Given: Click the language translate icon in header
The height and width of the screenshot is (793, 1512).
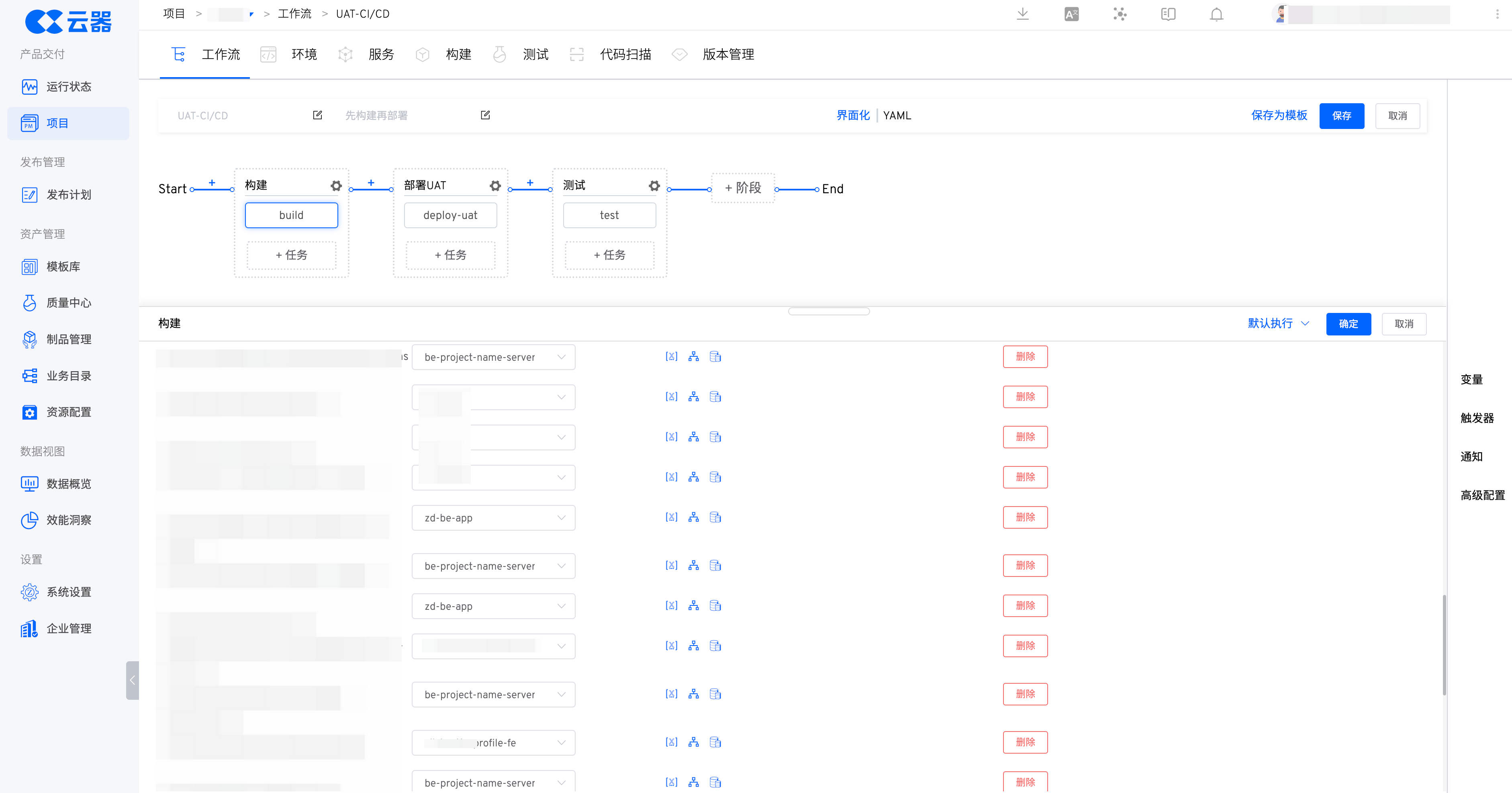Looking at the screenshot, I should point(1071,14).
